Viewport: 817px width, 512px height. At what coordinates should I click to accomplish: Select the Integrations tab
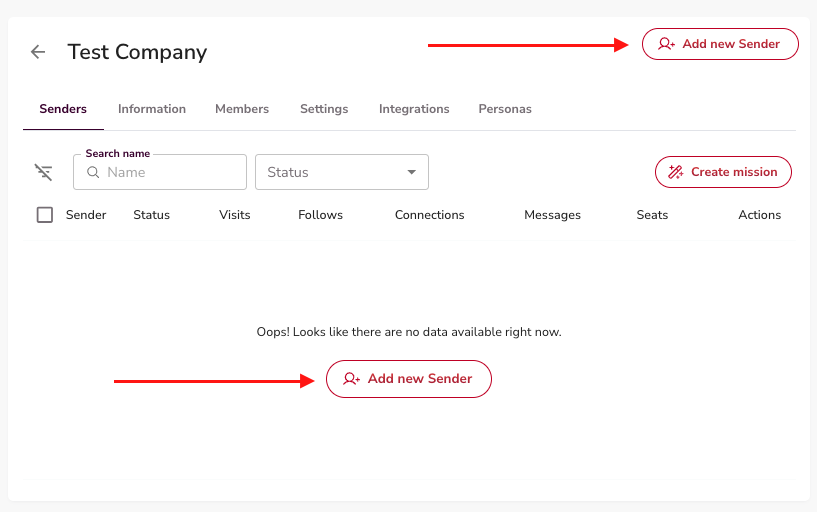[x=414, y=109]
